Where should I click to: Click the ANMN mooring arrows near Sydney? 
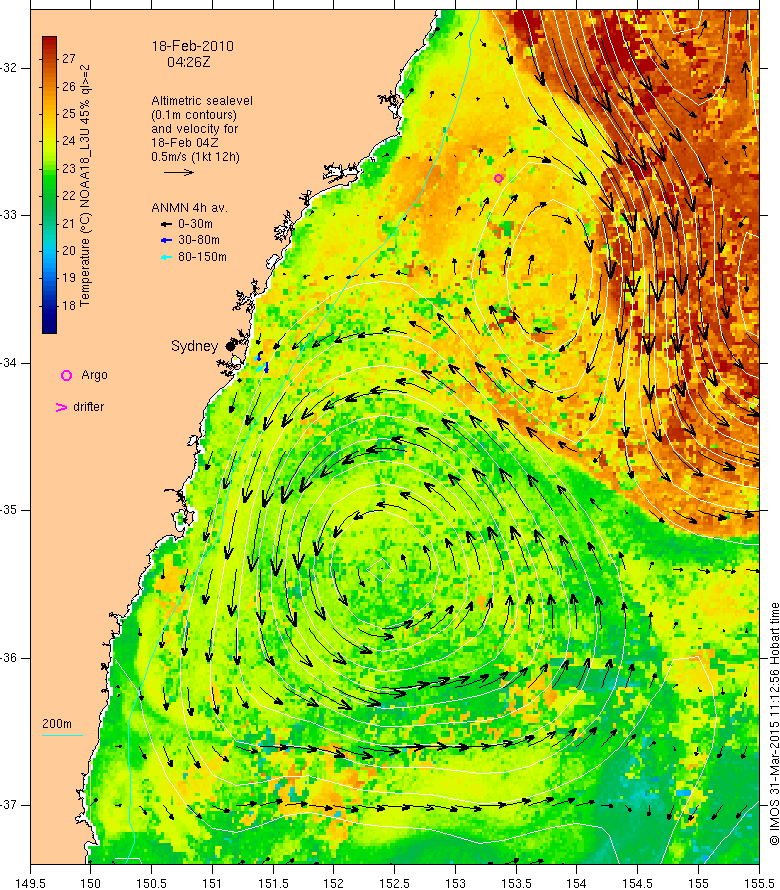point(262,362)
